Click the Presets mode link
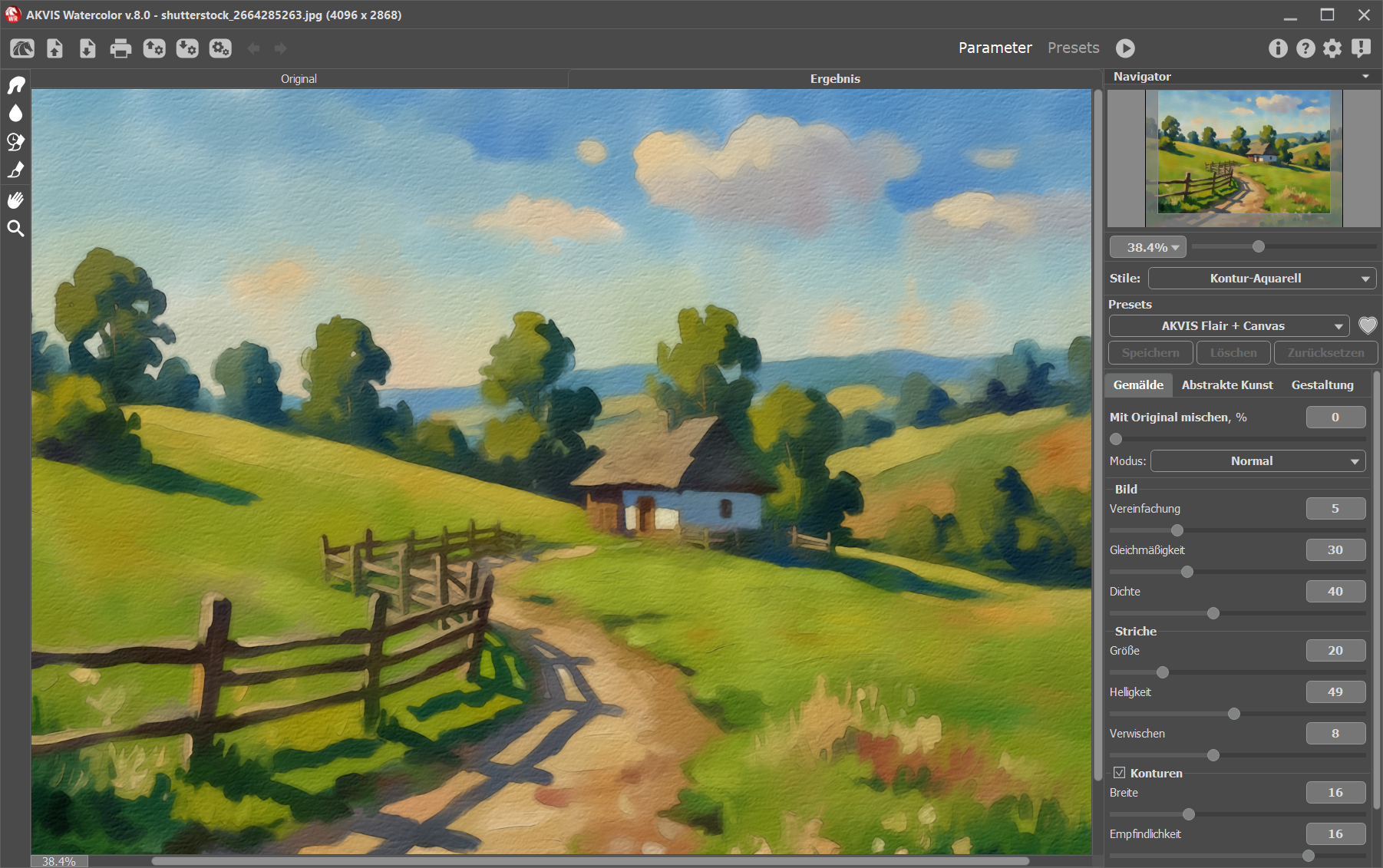This screenshot has width=1383, height=868. click(x=1073, y=48)
